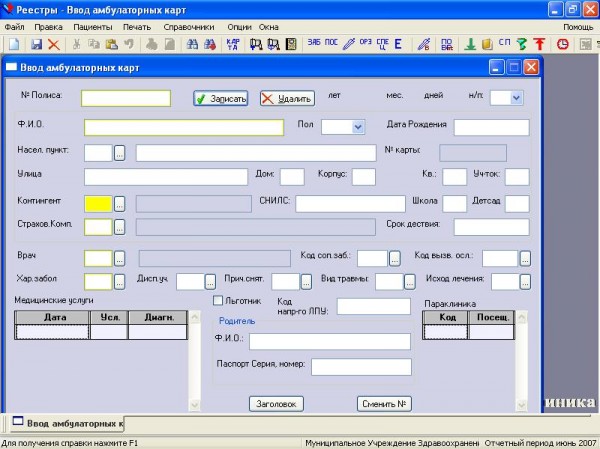Click the red clock toolbar icon
This screenshot has width=600, height=449.
pyautogui.click(x=562, y=44)
